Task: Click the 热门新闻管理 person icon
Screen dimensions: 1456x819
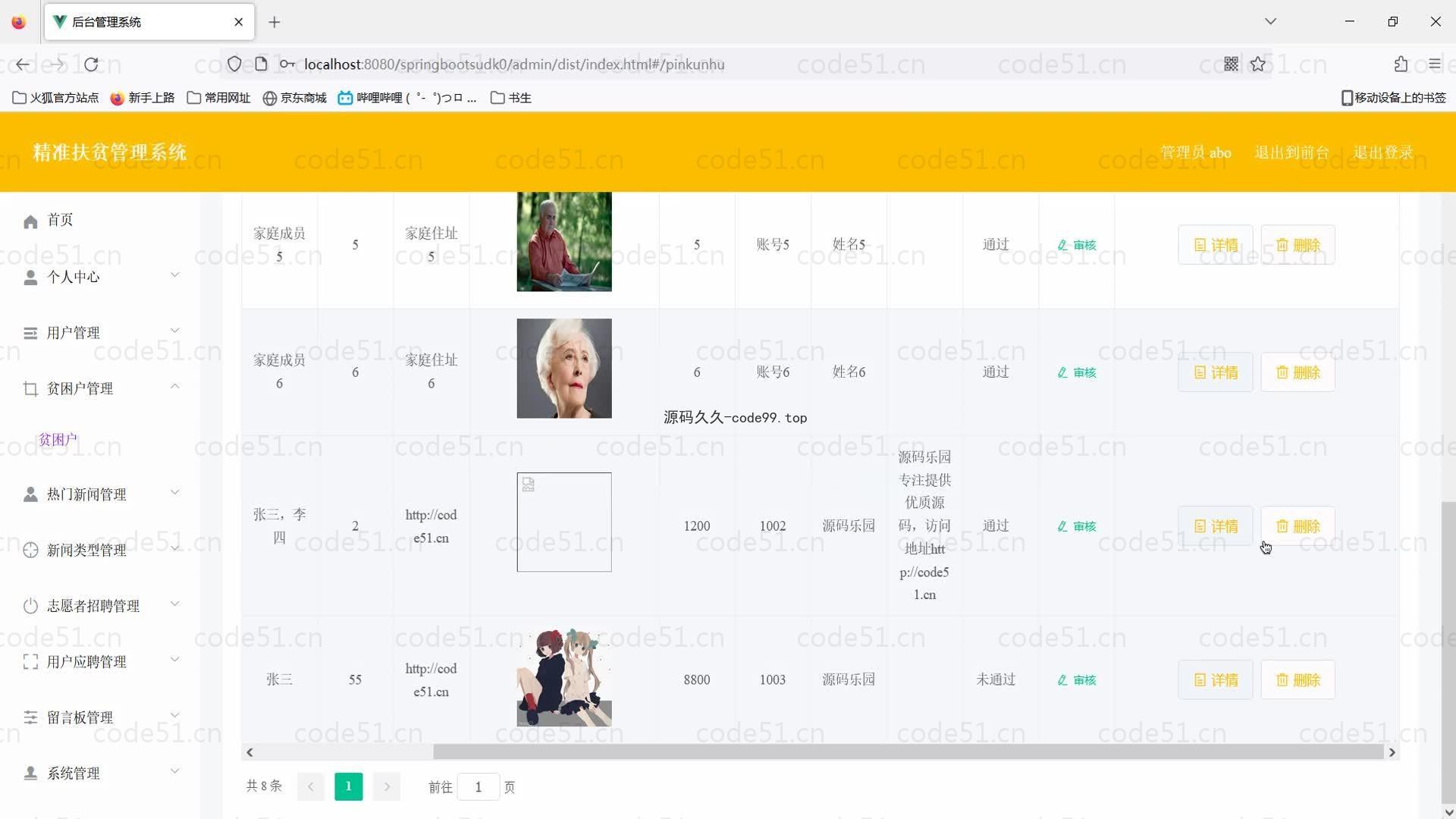Action: [30, 494]
